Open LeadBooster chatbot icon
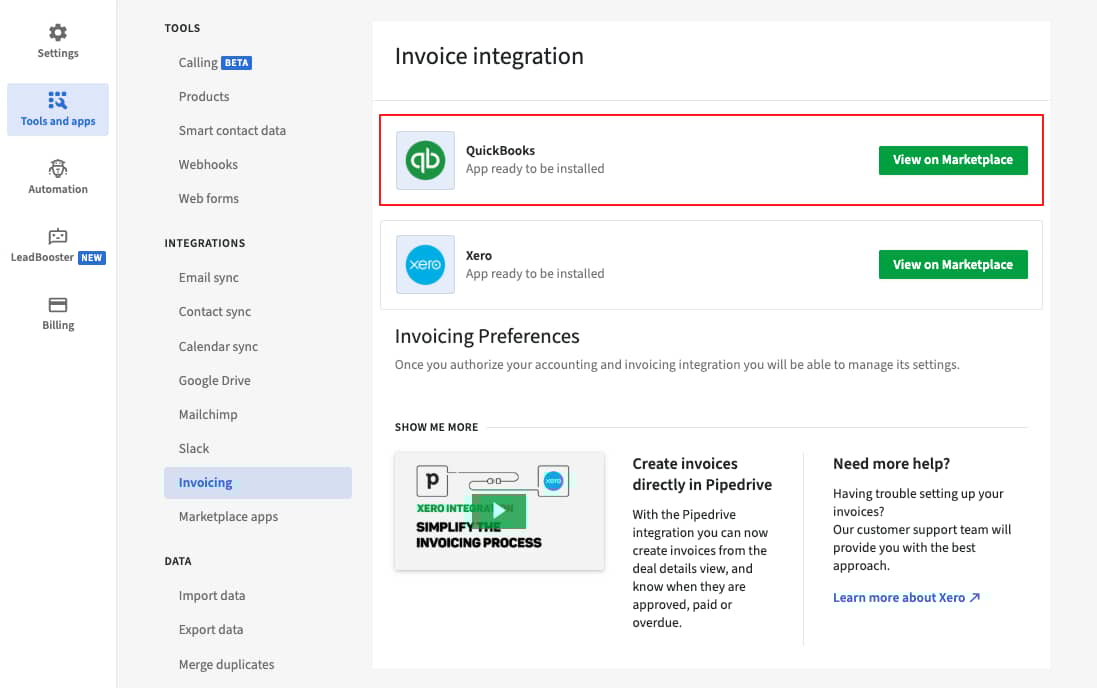The width and height of the screenshot is (1097, 688). pyautogui.click(x=58, y=237)
